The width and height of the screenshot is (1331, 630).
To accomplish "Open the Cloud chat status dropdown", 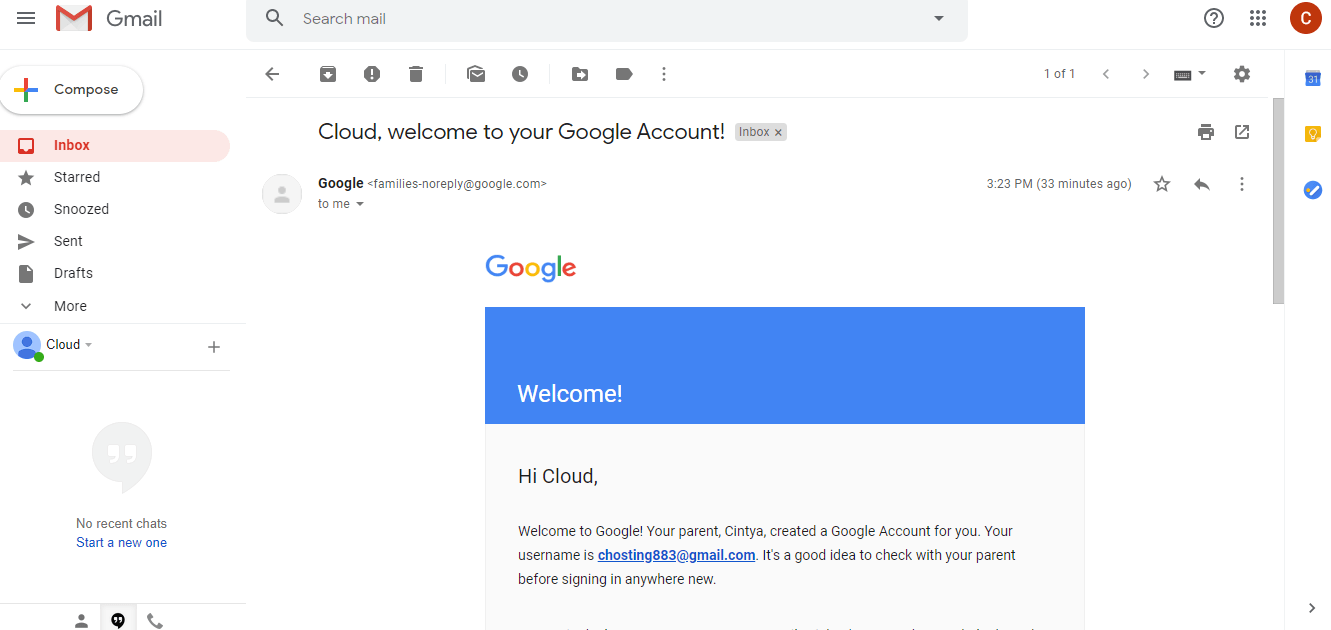I will coord(89,345).
